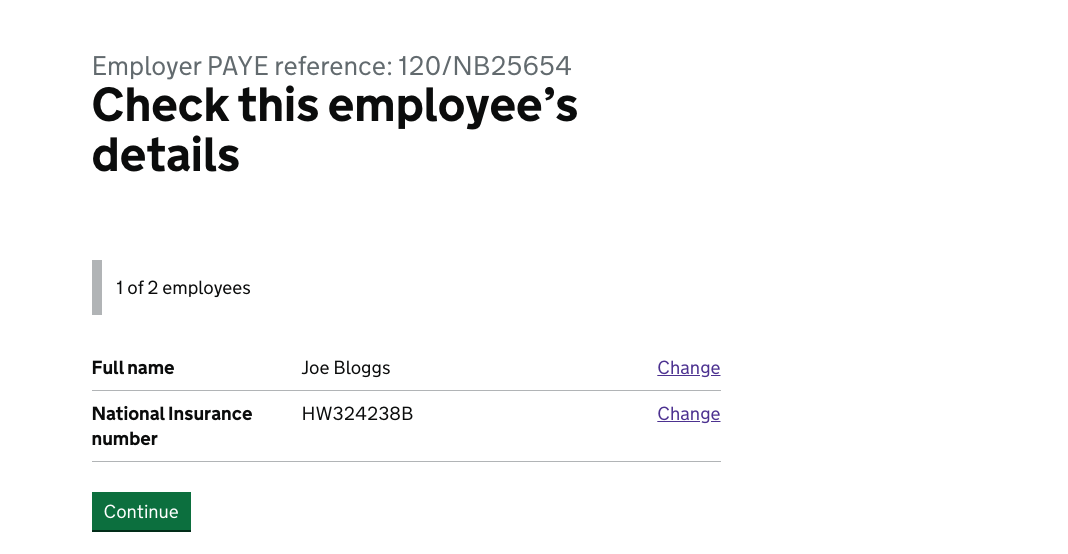Click the 'Employer PAYE reference' caption text
Image resolution: width=1068 pixels, height=554 pixels.
242,66
